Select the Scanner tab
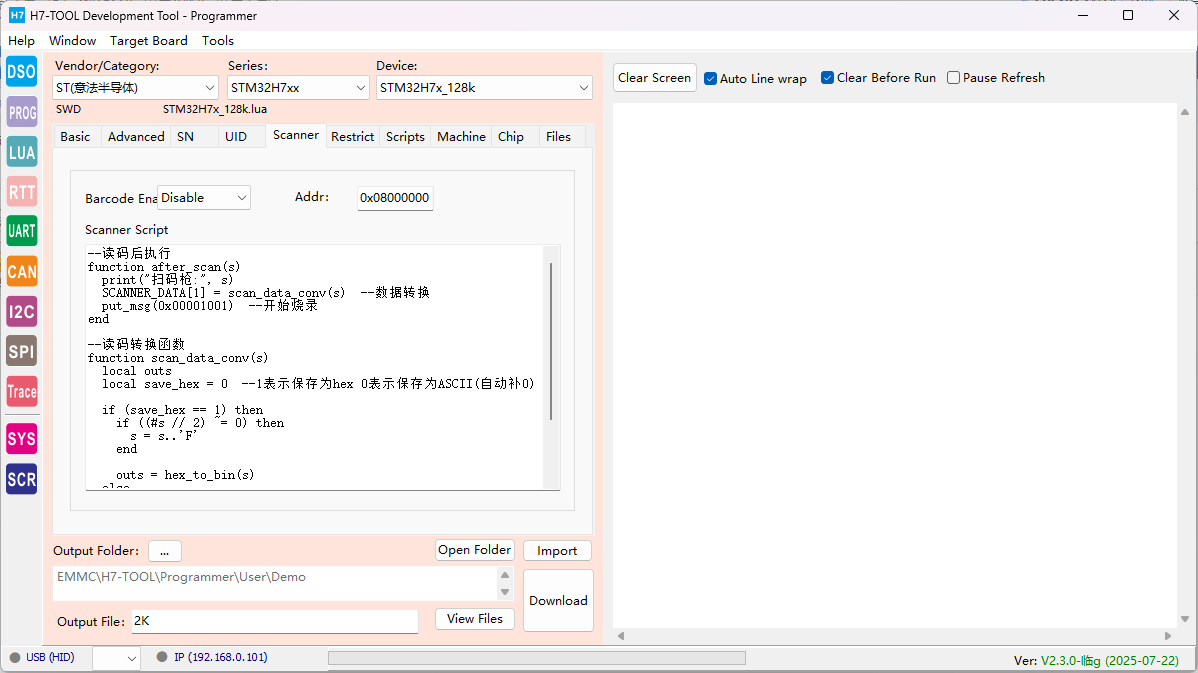Screen dimensions: 1198x673 [x=296, y=135]
